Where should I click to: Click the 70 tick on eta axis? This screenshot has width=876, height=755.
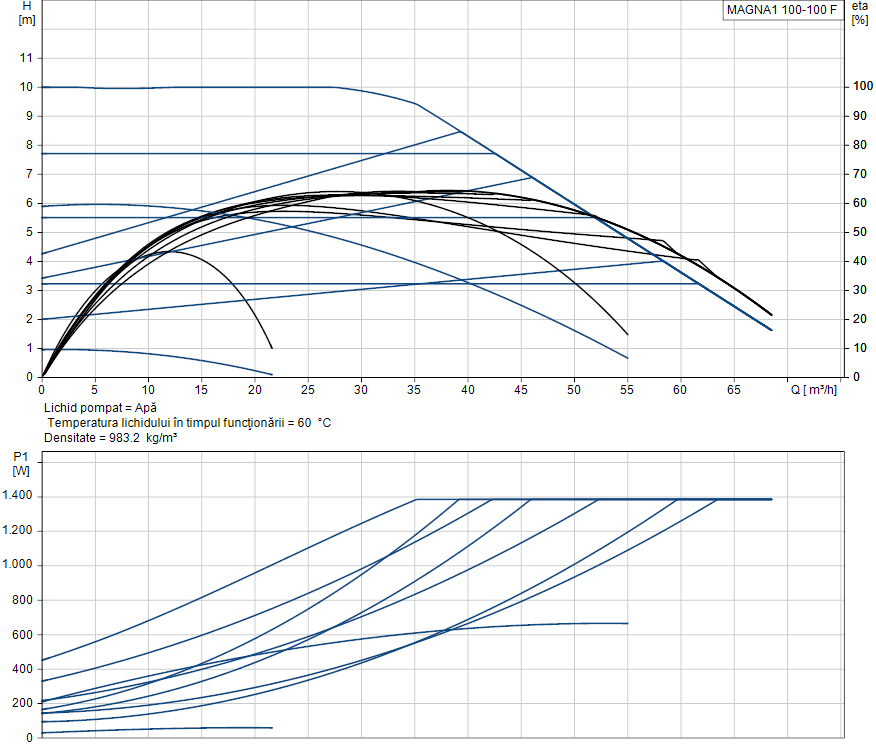(x=857, y=174)
